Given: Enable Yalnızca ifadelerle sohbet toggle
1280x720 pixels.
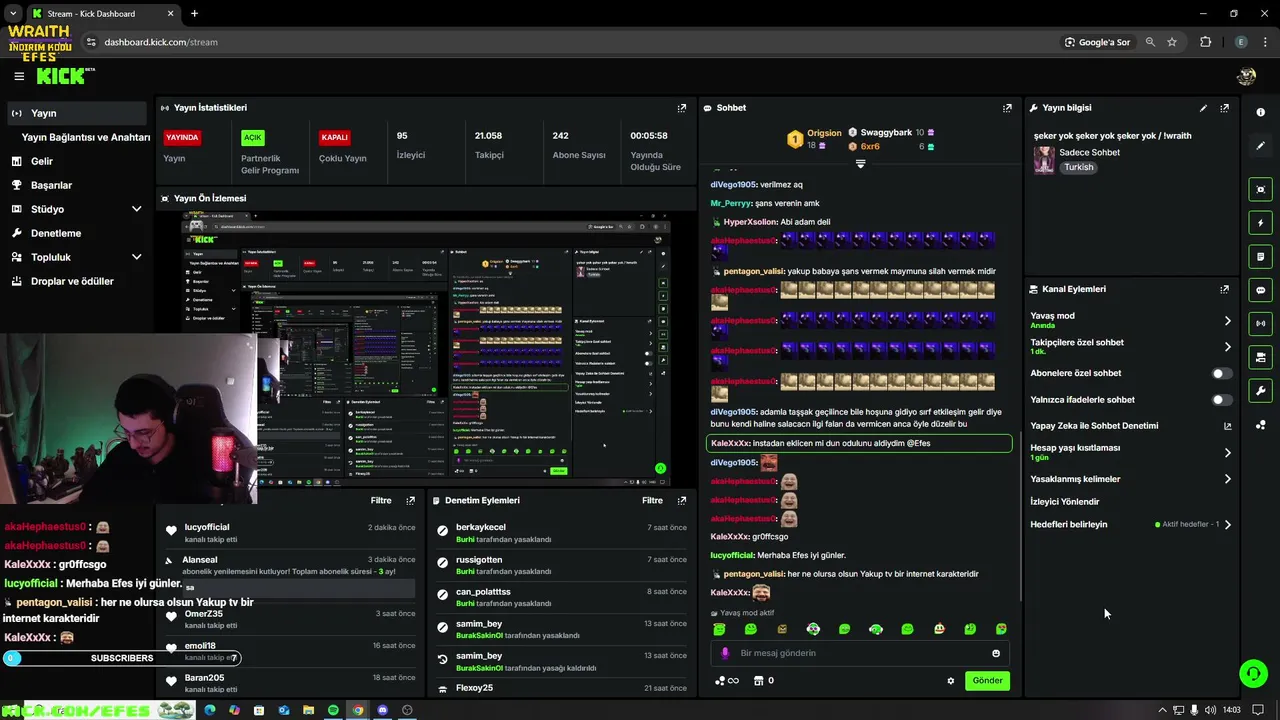Looking at the screenshot, I should pos(1221,400).
